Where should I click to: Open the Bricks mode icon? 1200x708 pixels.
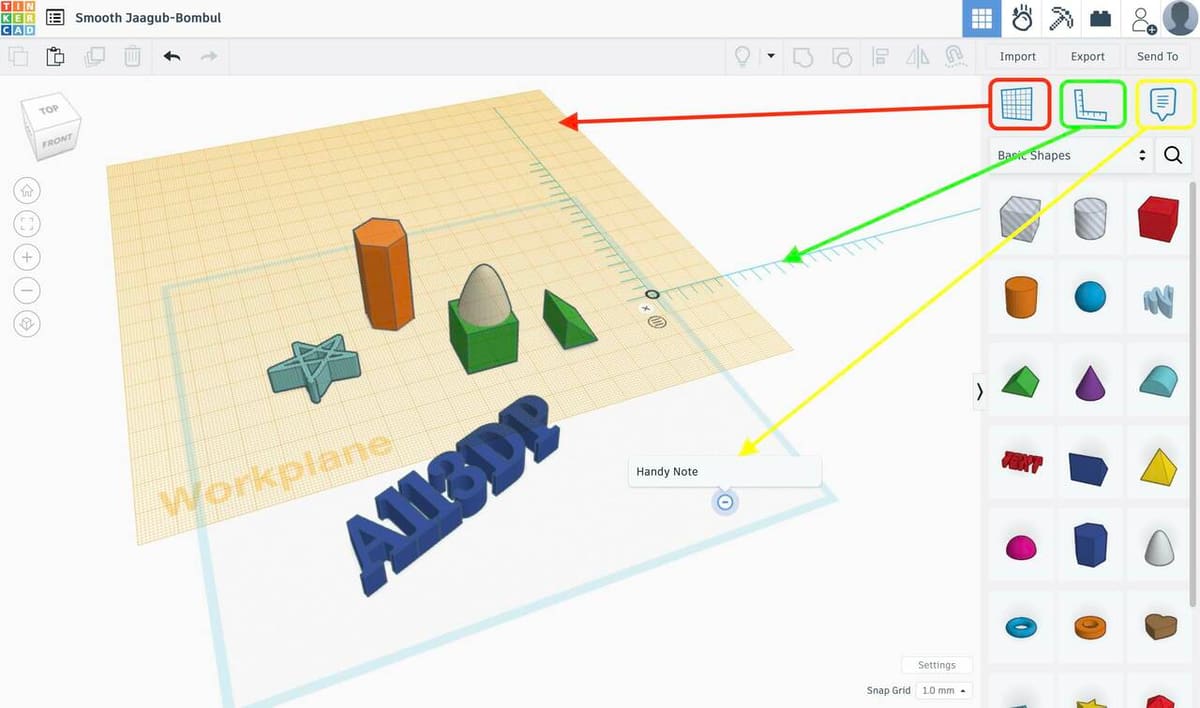tap(1100, 19)
